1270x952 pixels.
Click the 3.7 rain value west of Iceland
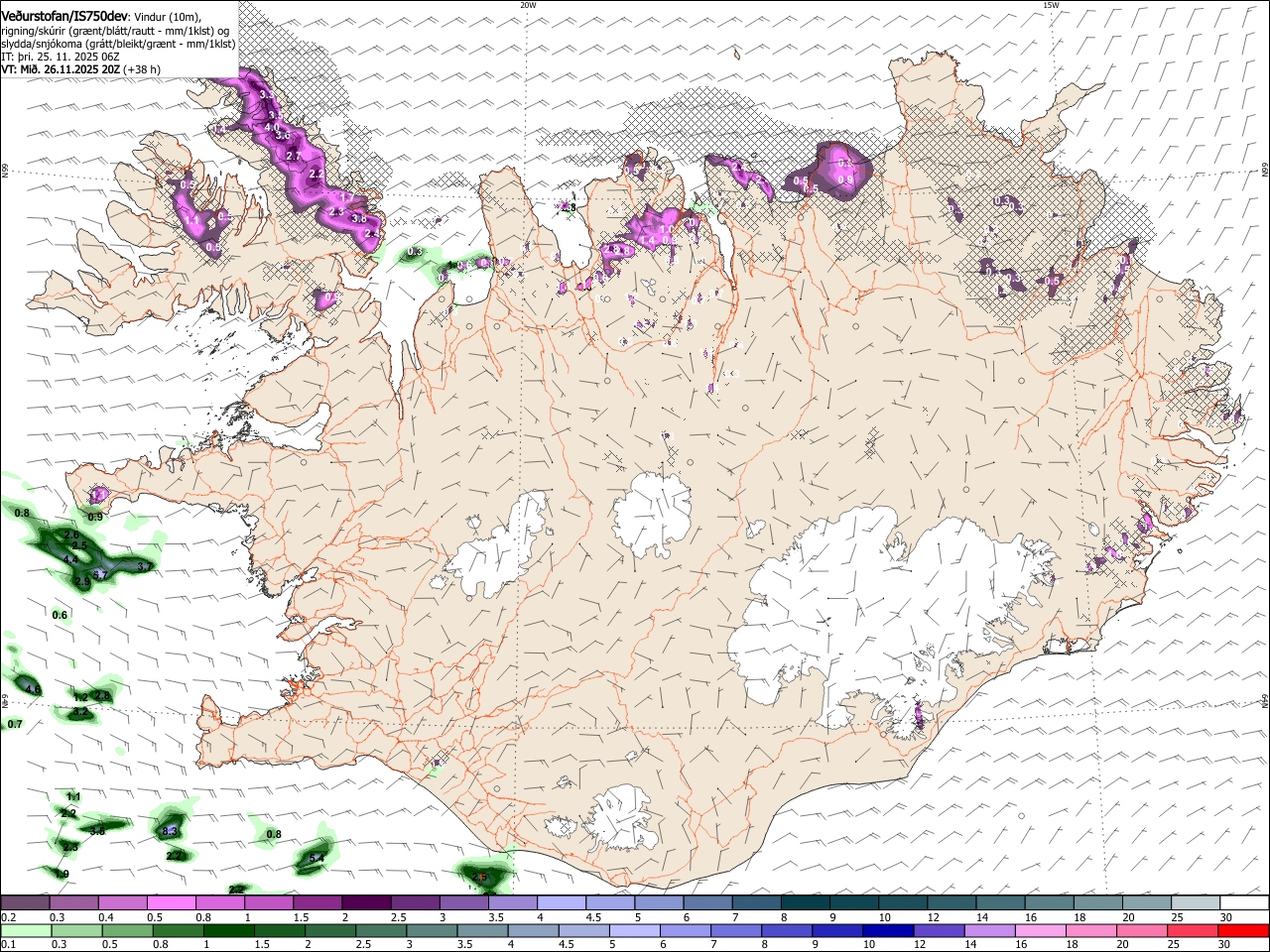coord(144,566)
